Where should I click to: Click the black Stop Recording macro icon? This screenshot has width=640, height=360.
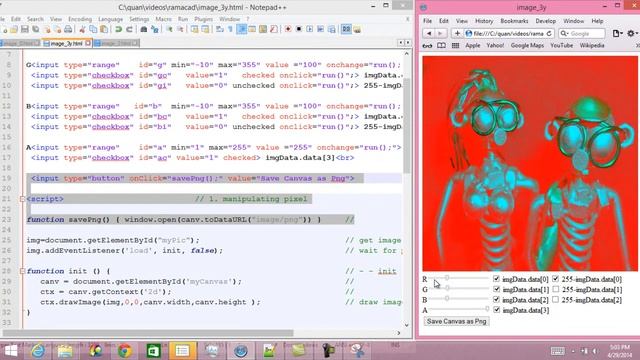point(299,29)
